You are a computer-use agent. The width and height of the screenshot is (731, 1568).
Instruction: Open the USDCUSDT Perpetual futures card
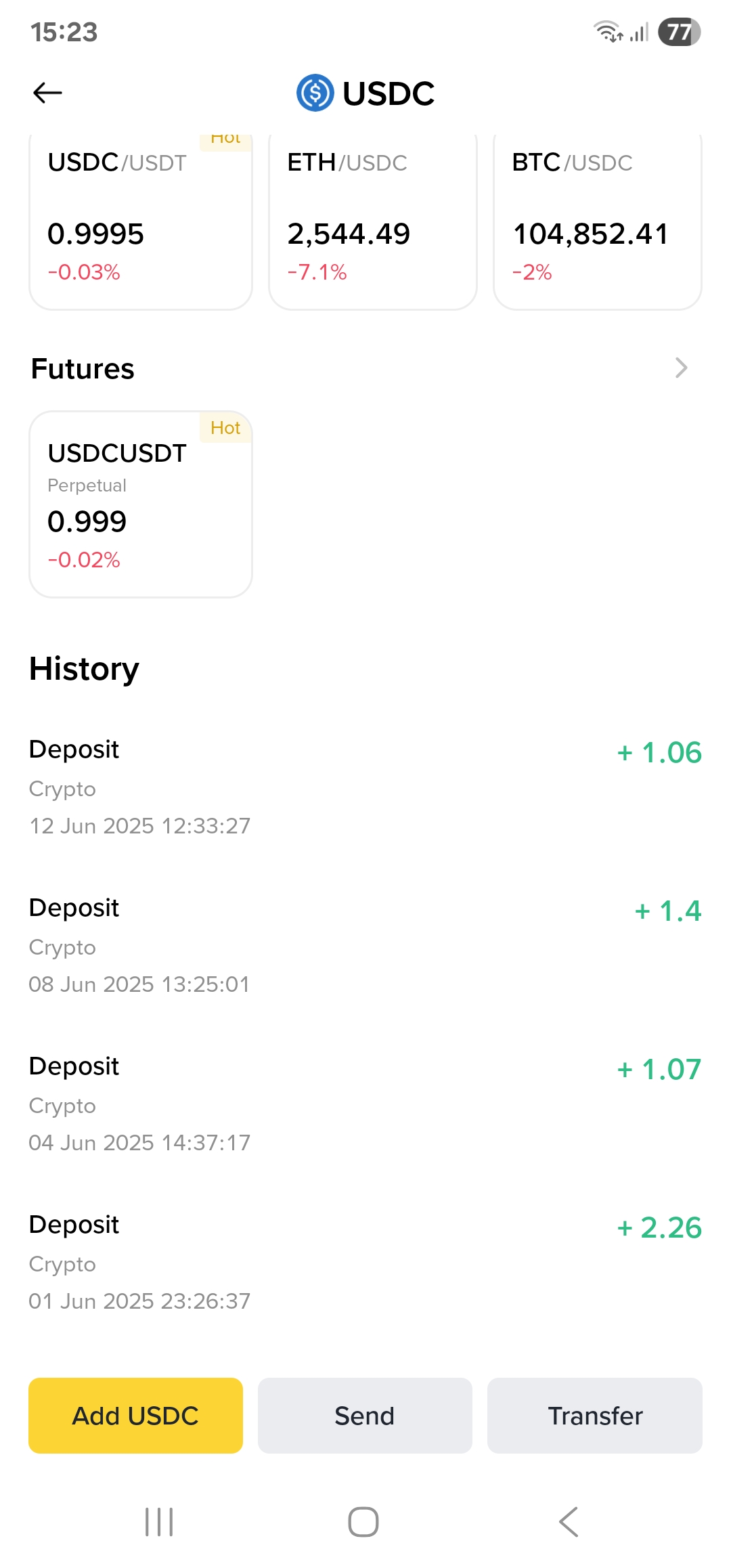coord(141,504)
